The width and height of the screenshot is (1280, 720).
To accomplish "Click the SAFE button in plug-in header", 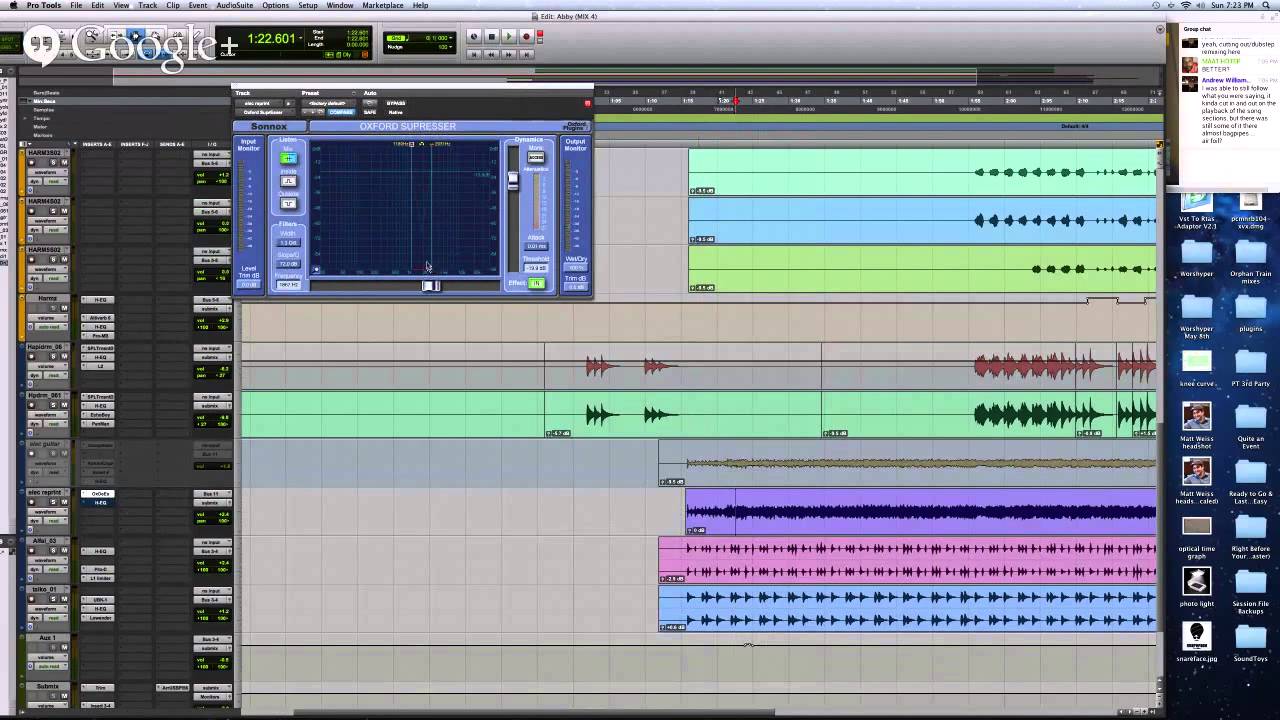I will pos(370,112).
